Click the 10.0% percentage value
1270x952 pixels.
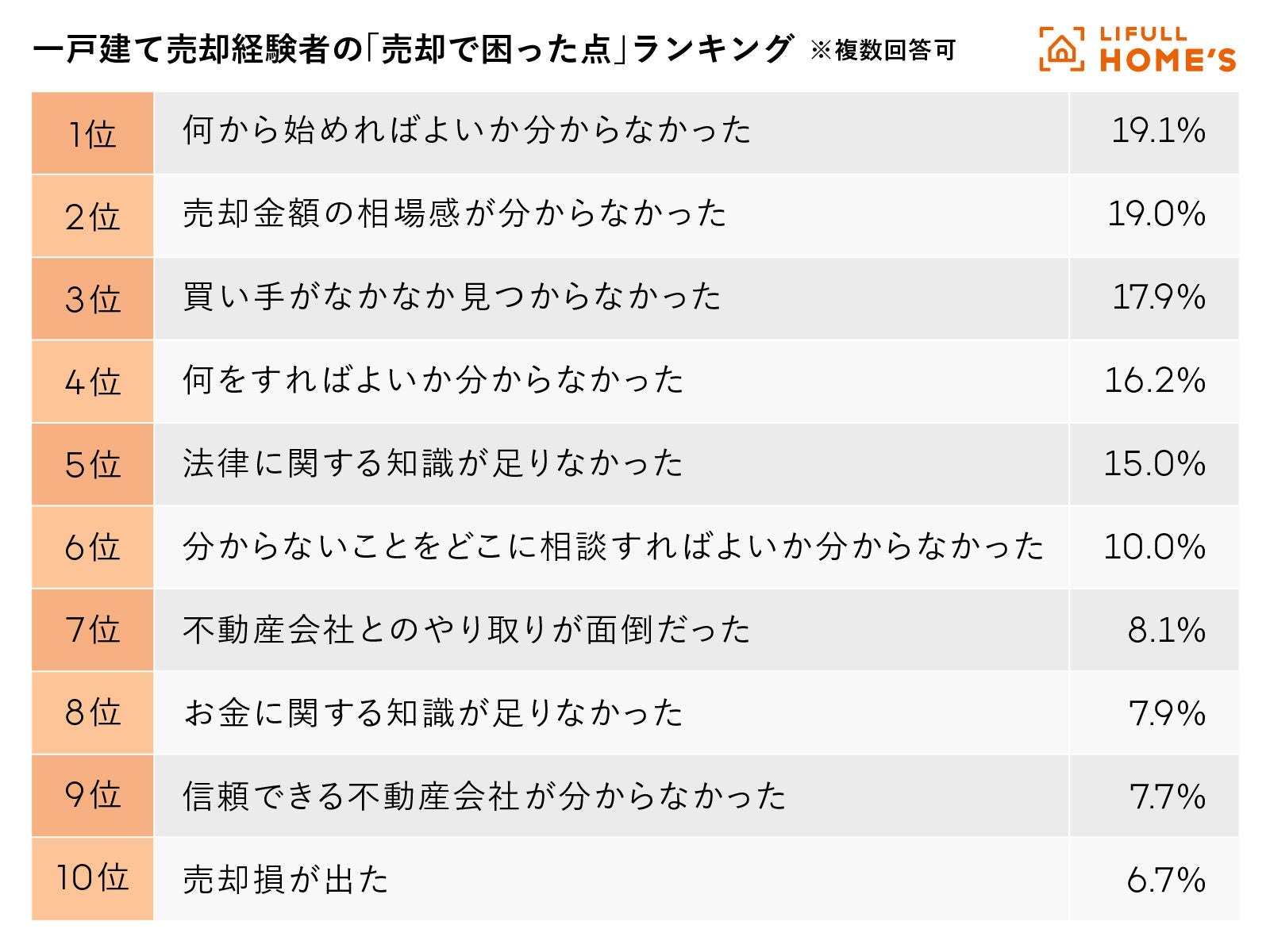pos(1154,547)
